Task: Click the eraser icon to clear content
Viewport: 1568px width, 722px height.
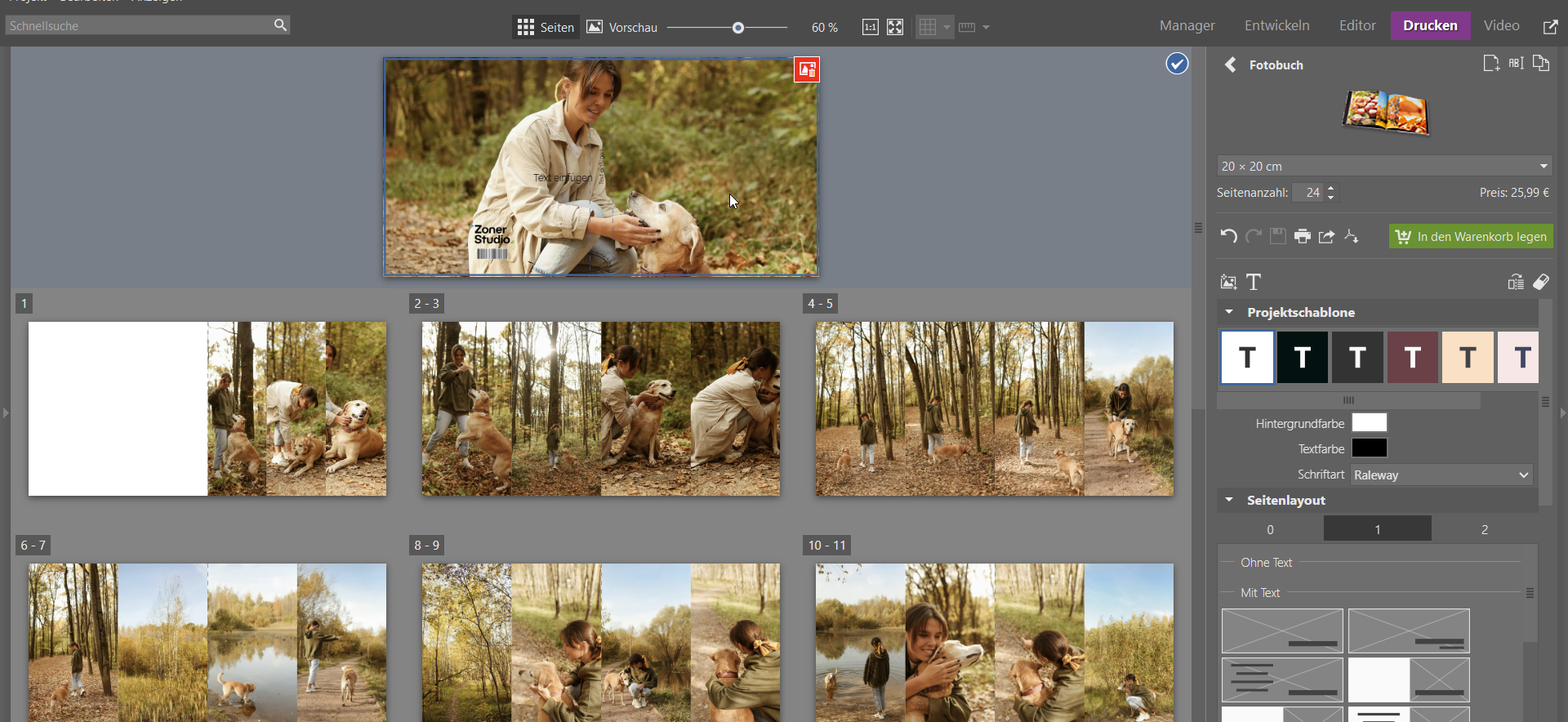Action: 1541,283
